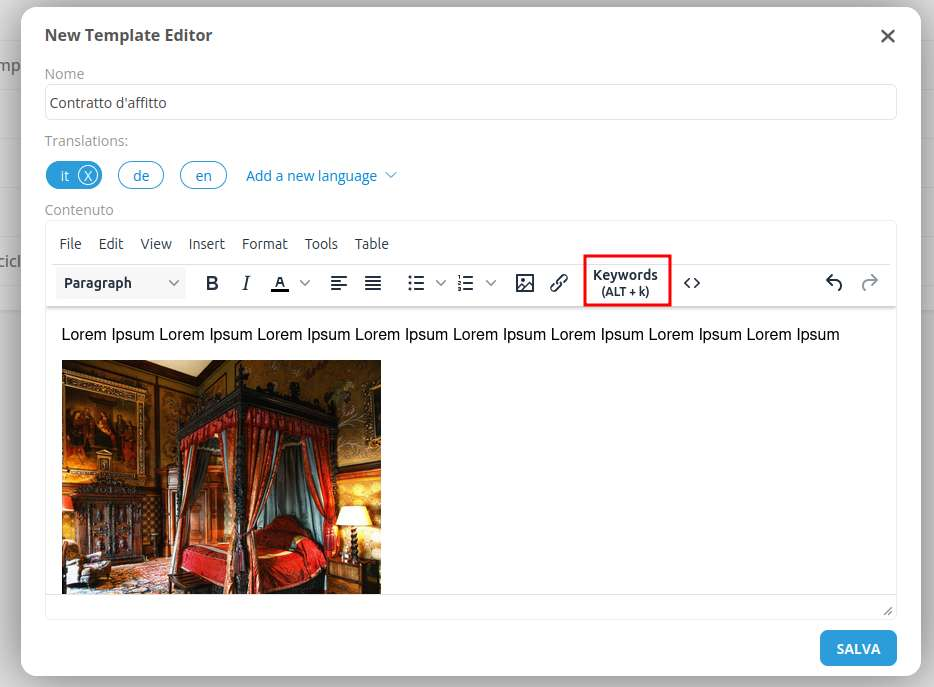
Task: Switch to the 'de' translation
Action: click(x=141, y=176)
